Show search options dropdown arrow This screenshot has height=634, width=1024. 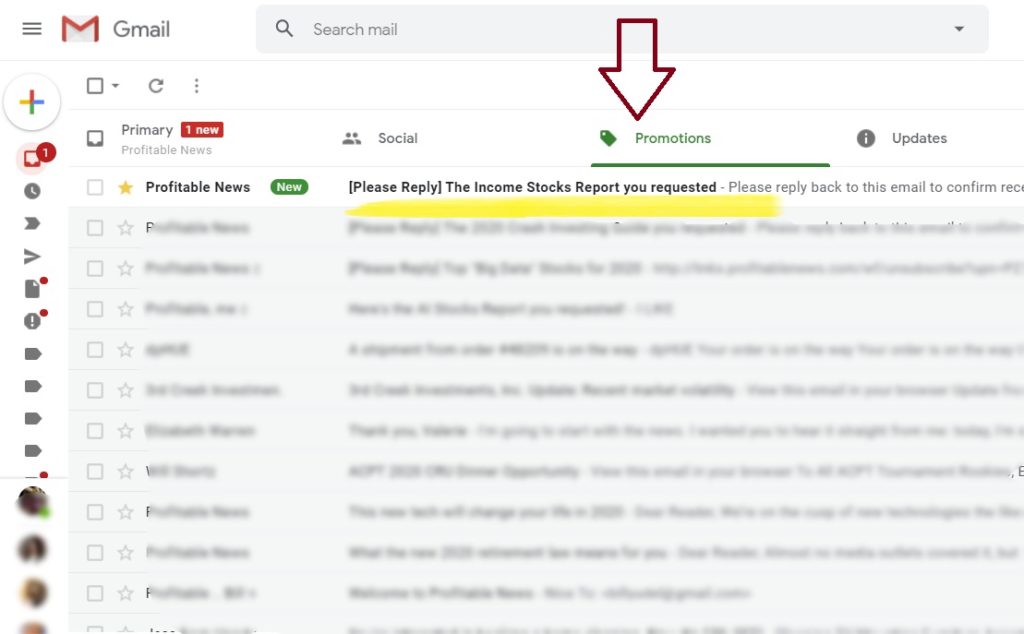[959, 29]
